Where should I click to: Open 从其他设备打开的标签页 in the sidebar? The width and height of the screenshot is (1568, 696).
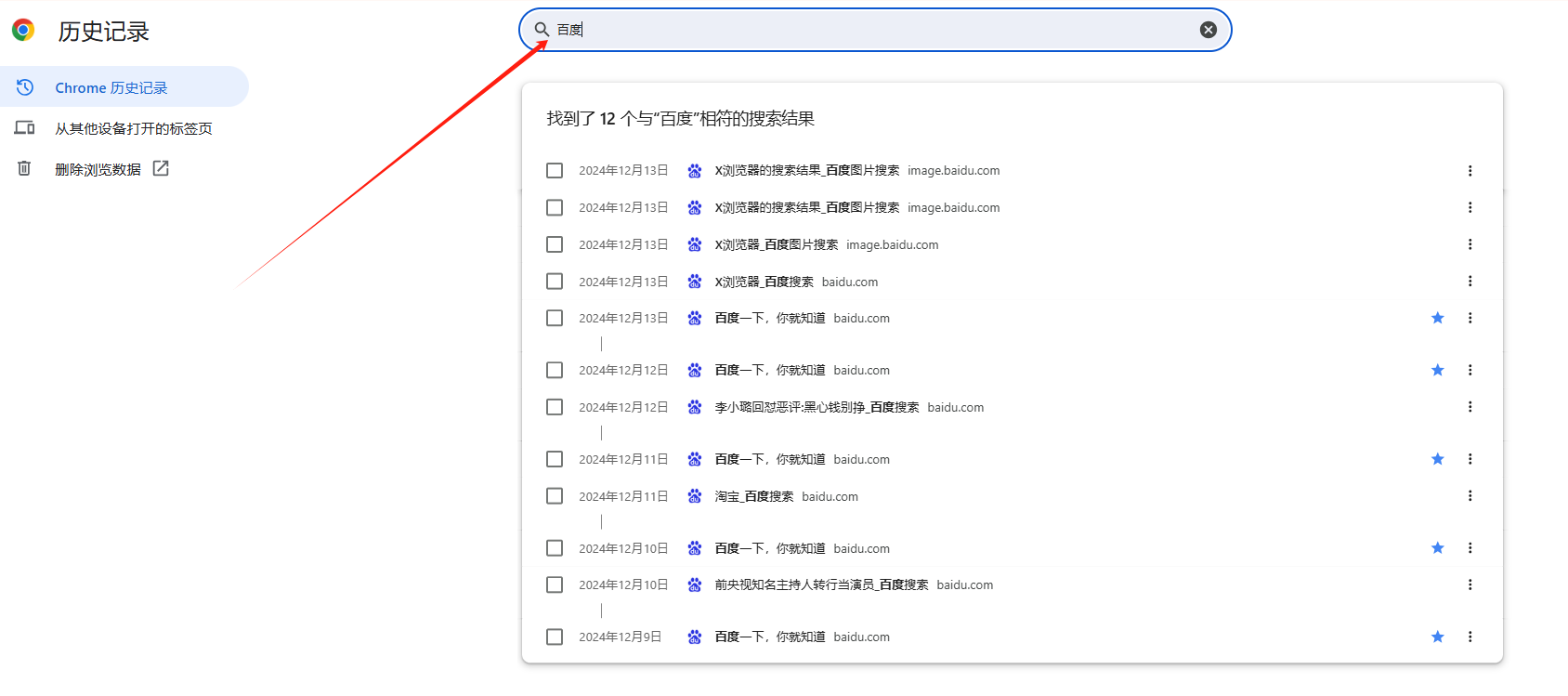133,128
